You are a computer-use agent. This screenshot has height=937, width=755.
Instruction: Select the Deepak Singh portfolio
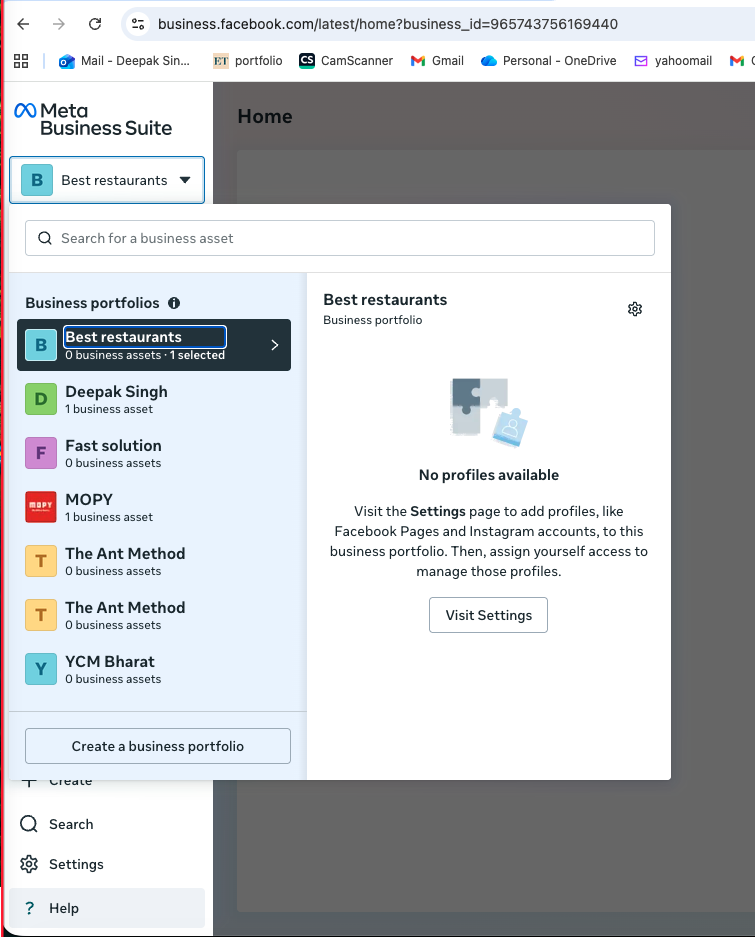tap(154, 399)
